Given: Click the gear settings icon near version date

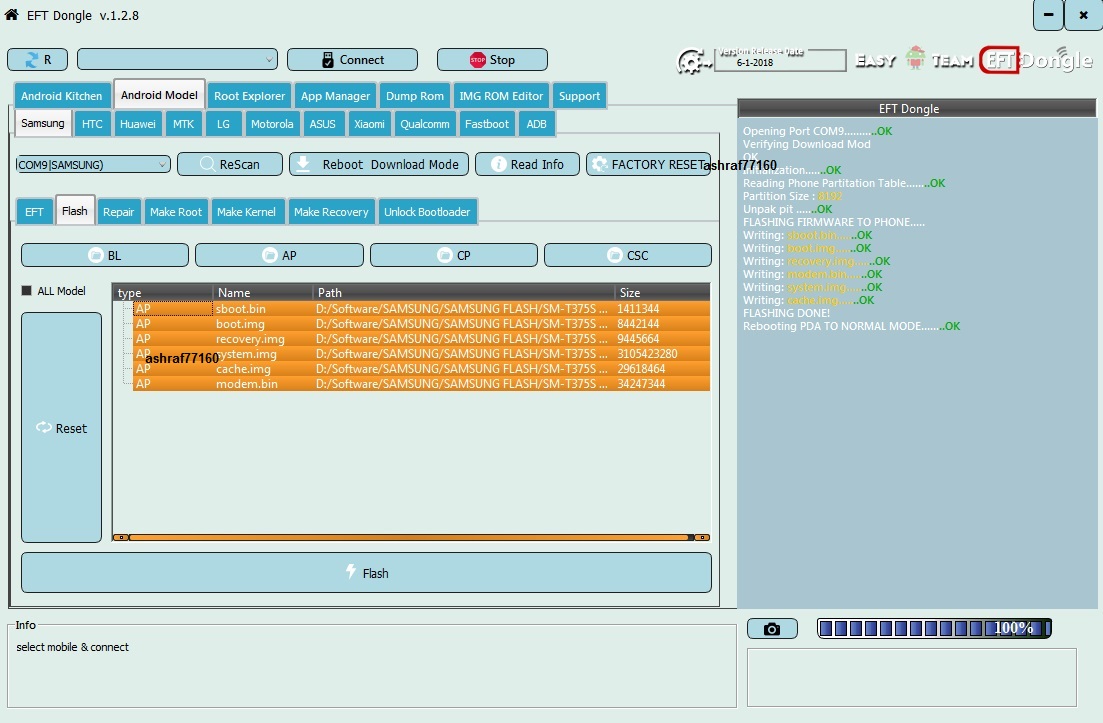Looking at the screenshot, I should click(x=694, y=61).
